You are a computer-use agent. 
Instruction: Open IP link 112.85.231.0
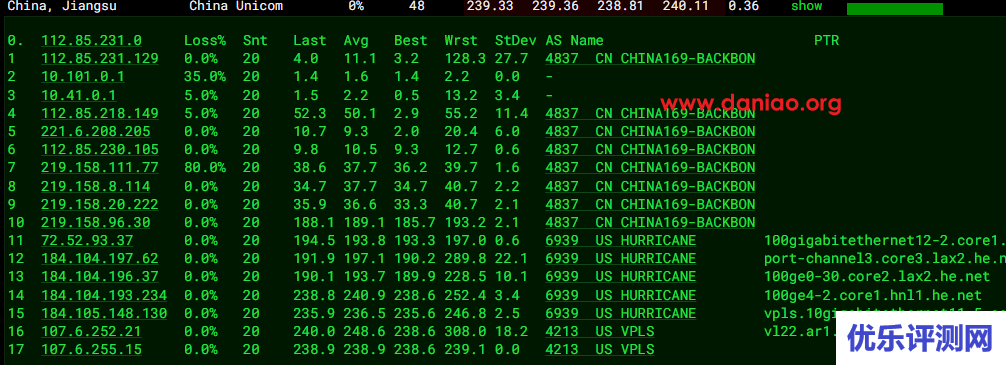click(91, 40)
